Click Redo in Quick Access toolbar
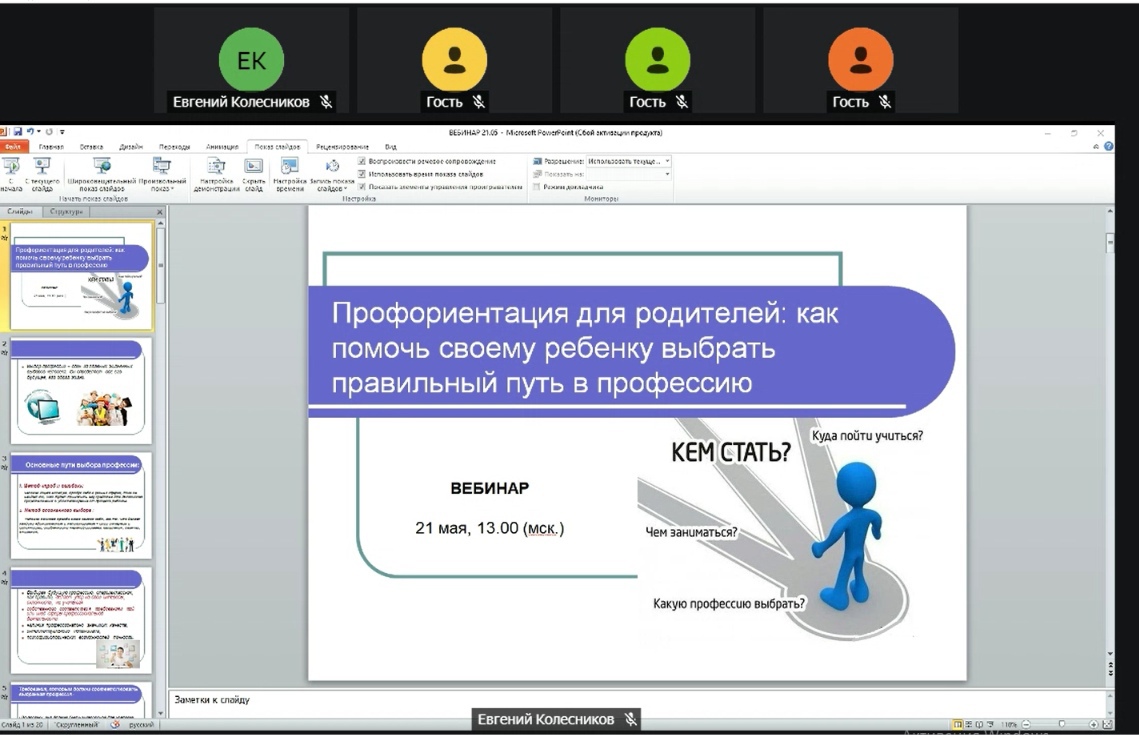The width and height of the screenshot is (1139, 735). point(49,132)
